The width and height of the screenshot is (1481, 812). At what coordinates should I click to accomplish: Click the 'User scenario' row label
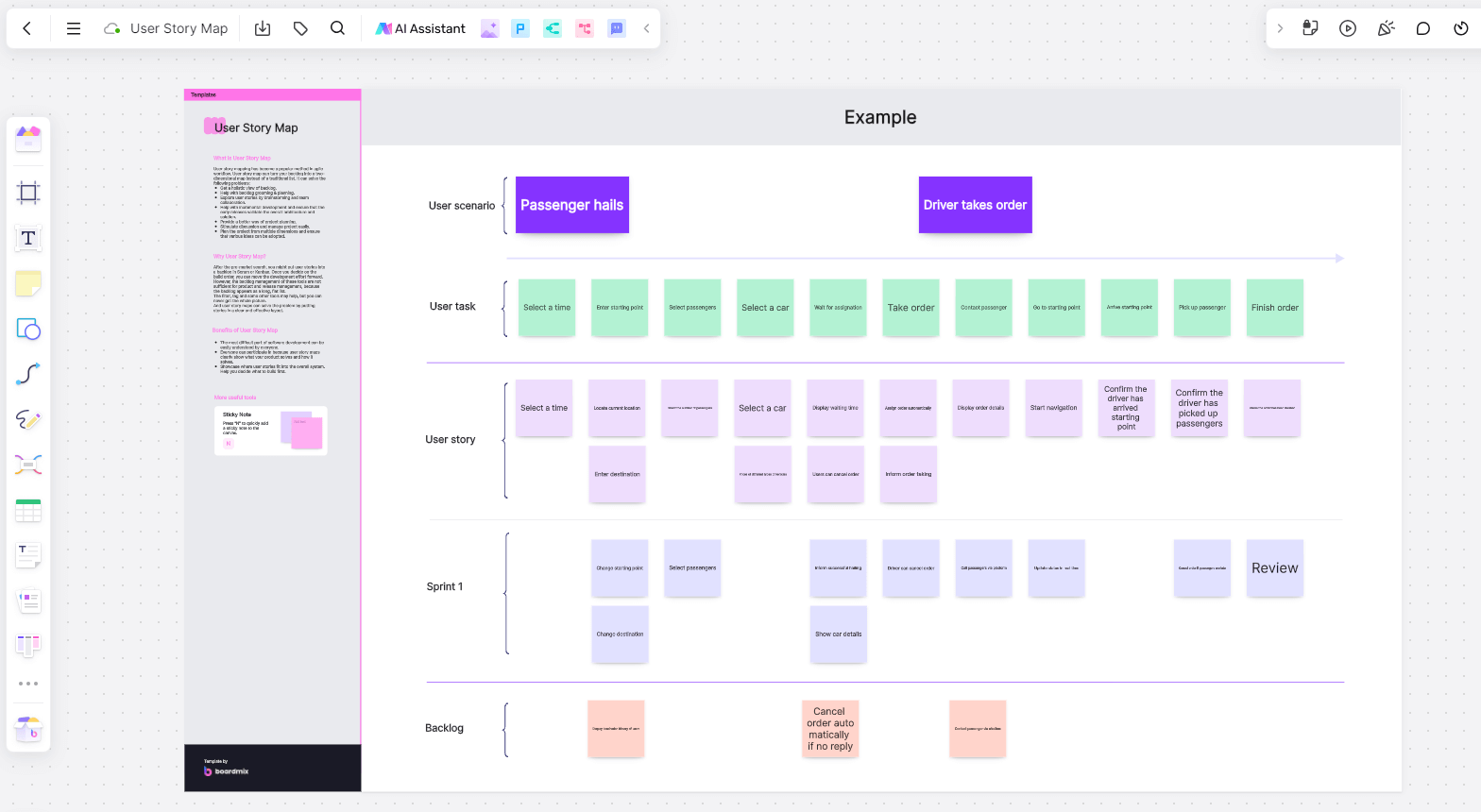[x=462, y=206]
